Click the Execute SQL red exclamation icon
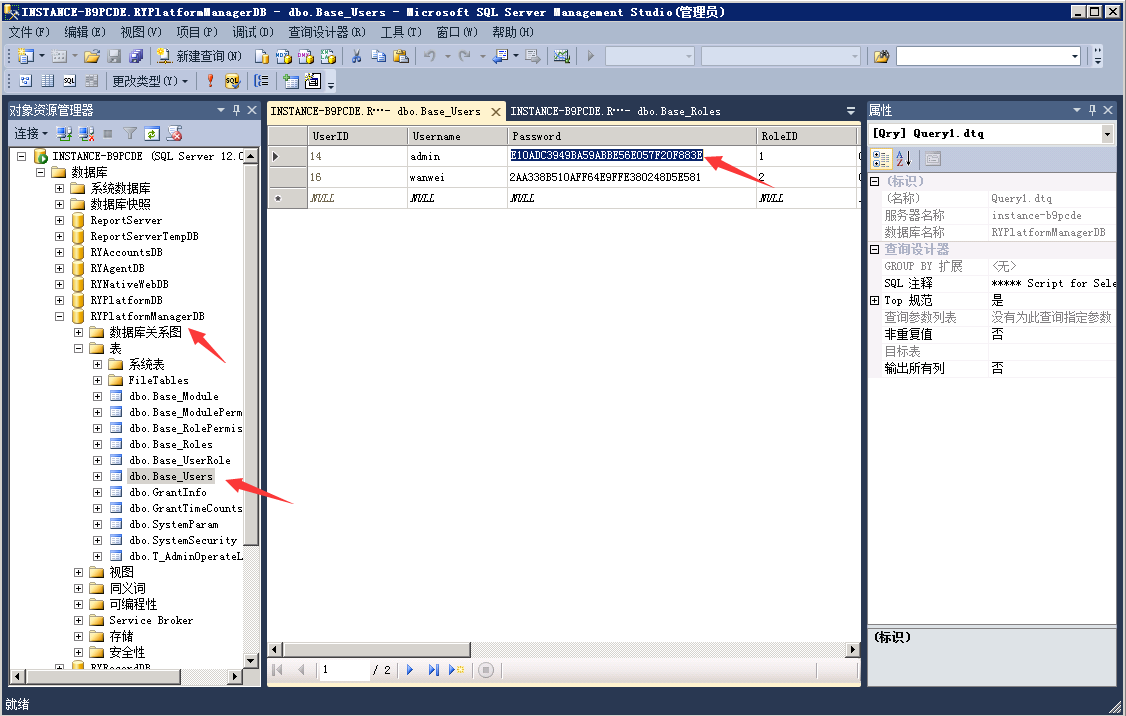This screenshot has height=716, width=1126. [210, 81]
